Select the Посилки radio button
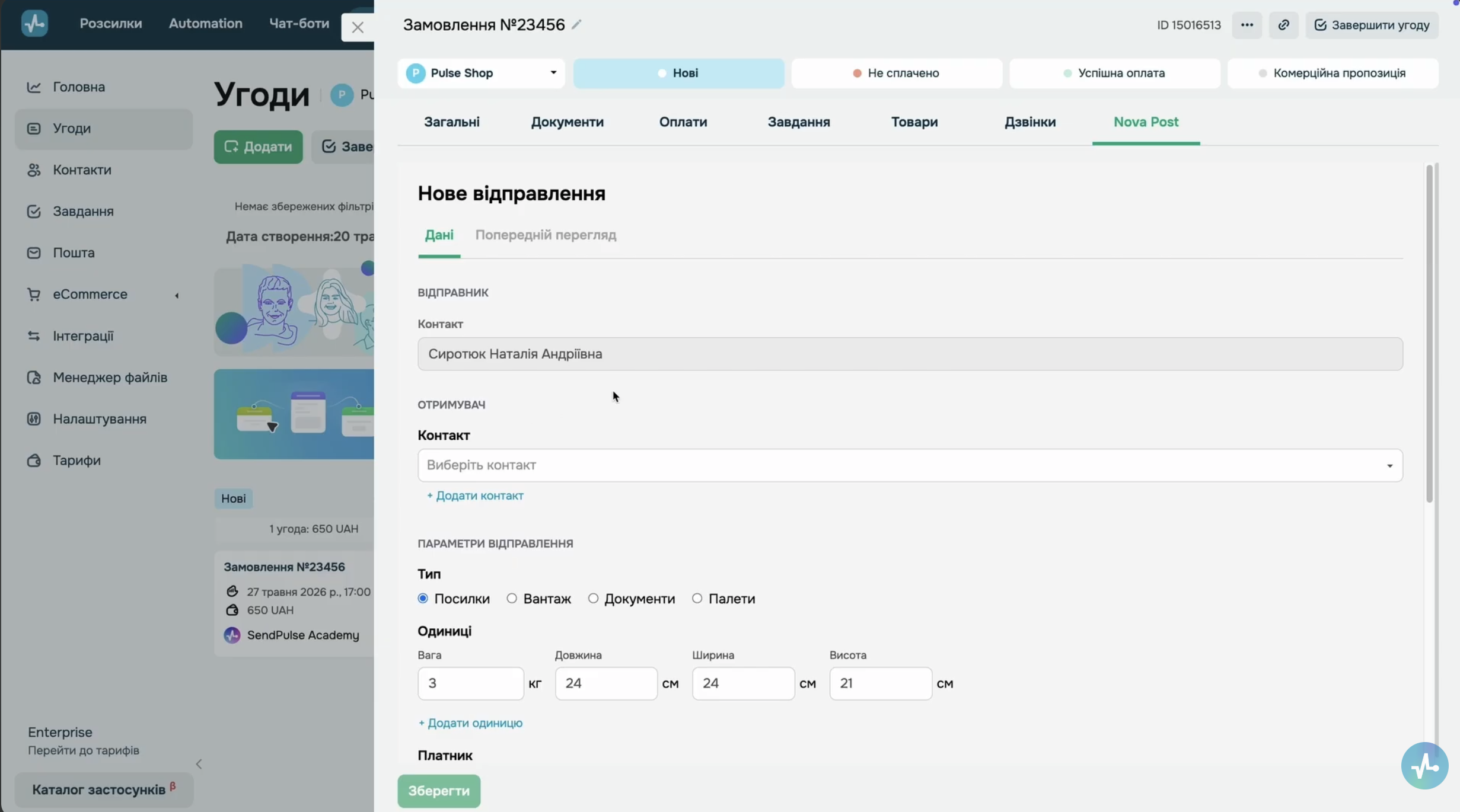 click(x=423, y=598)
